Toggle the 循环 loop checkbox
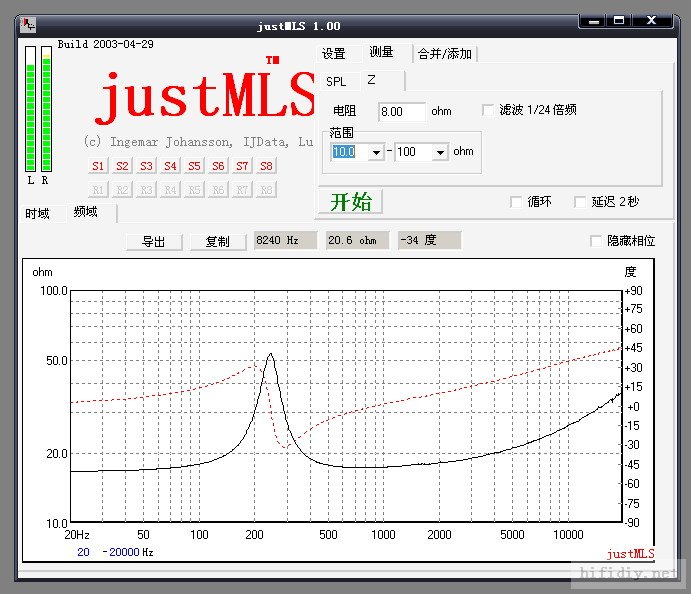The width and height of the screenshot is (691, 594). point(516,202)
